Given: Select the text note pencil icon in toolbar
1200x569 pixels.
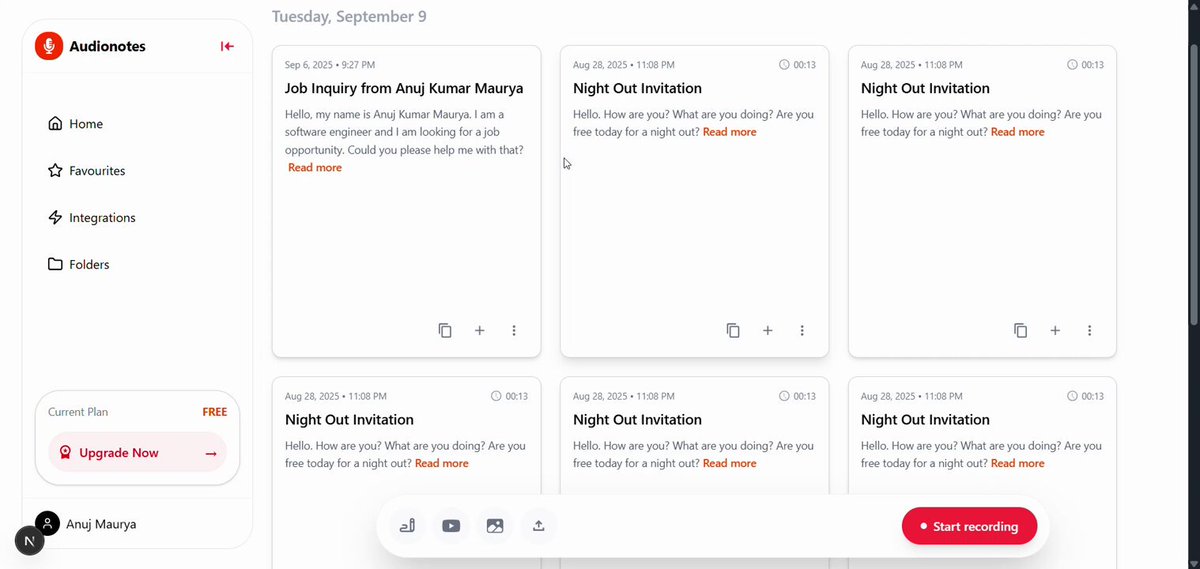Looking at the screenshot, I should pyautogui.click(x=407, y=526).
